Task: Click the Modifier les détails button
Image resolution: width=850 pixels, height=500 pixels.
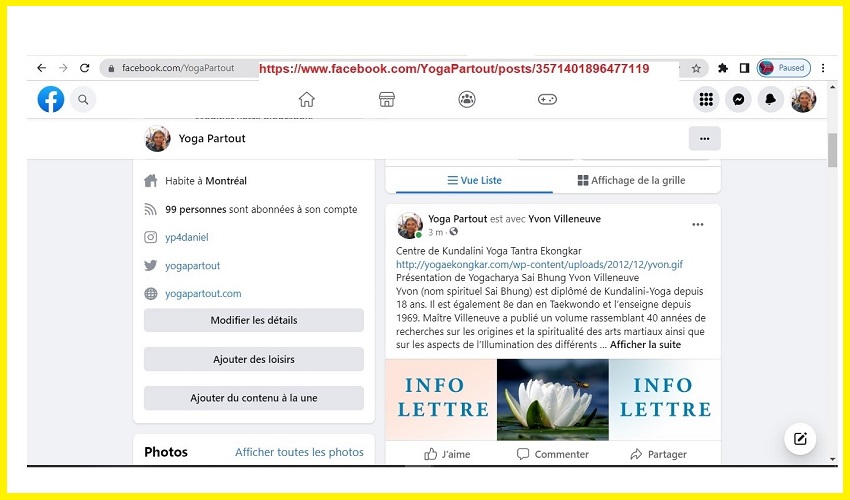Action: (254, 320)
